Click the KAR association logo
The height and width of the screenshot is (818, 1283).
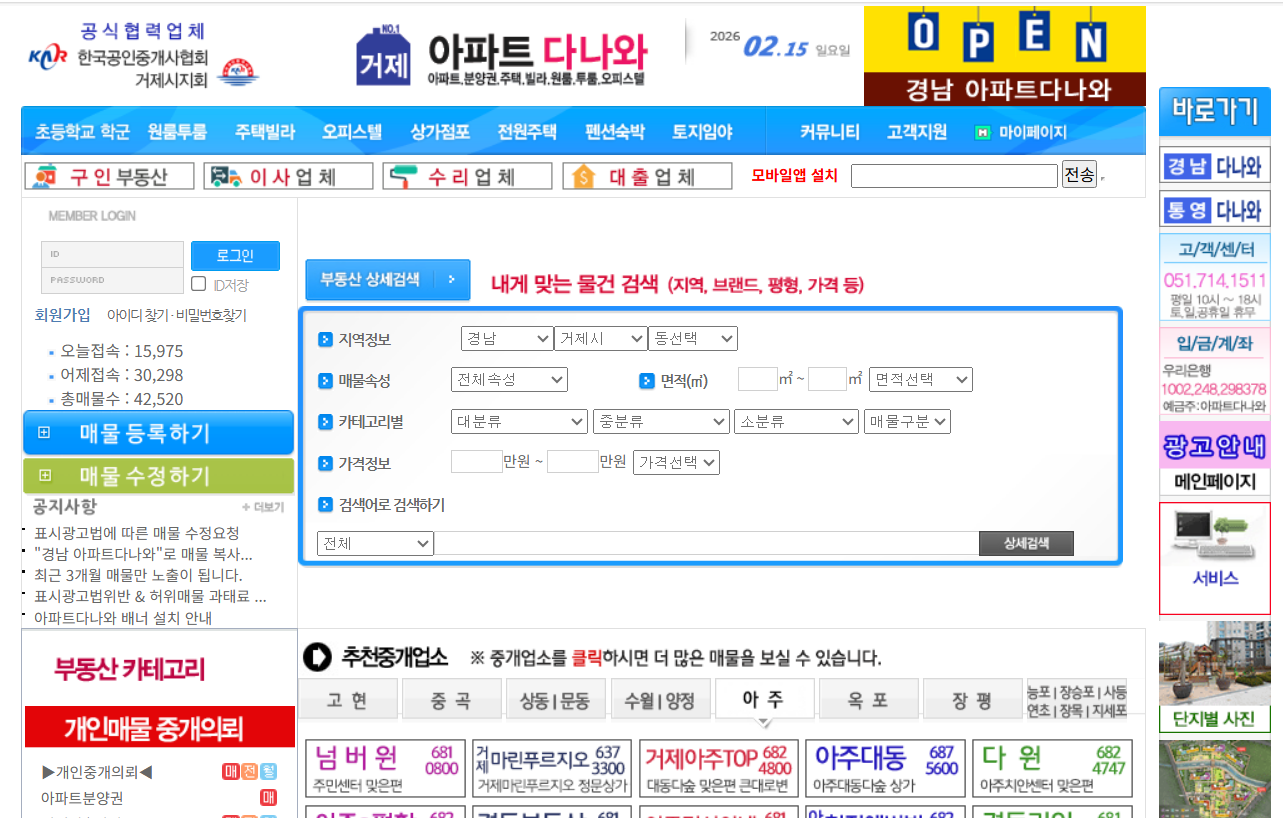coord(48,55)
